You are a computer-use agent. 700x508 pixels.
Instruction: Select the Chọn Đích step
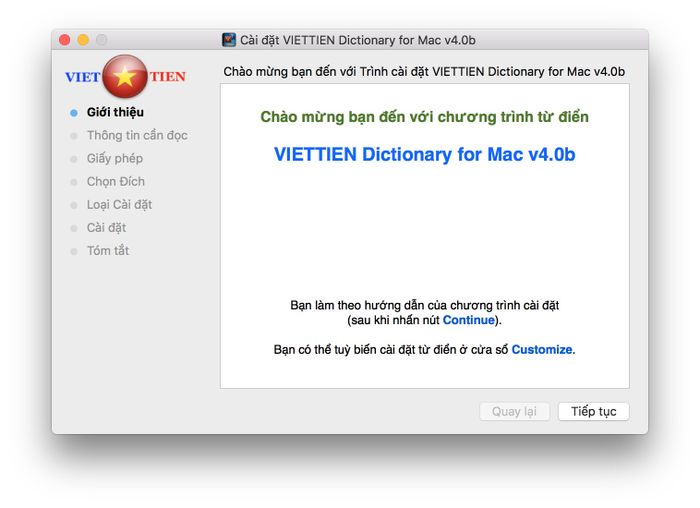(x=116, y=181)
